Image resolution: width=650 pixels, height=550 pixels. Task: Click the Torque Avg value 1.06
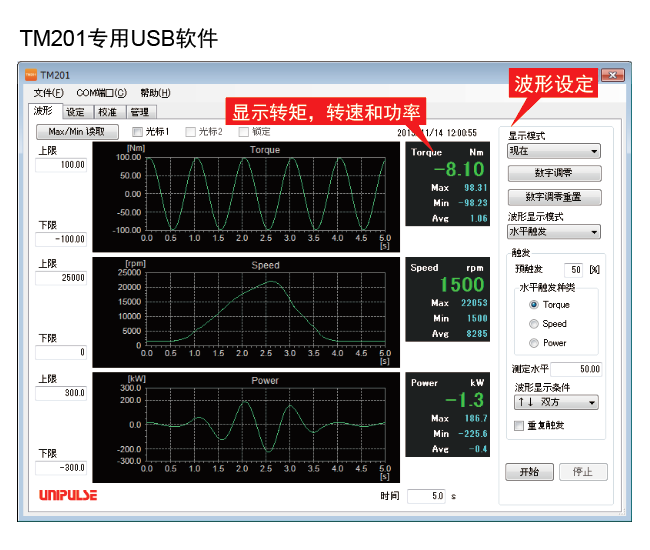click(x=479, y=218)
